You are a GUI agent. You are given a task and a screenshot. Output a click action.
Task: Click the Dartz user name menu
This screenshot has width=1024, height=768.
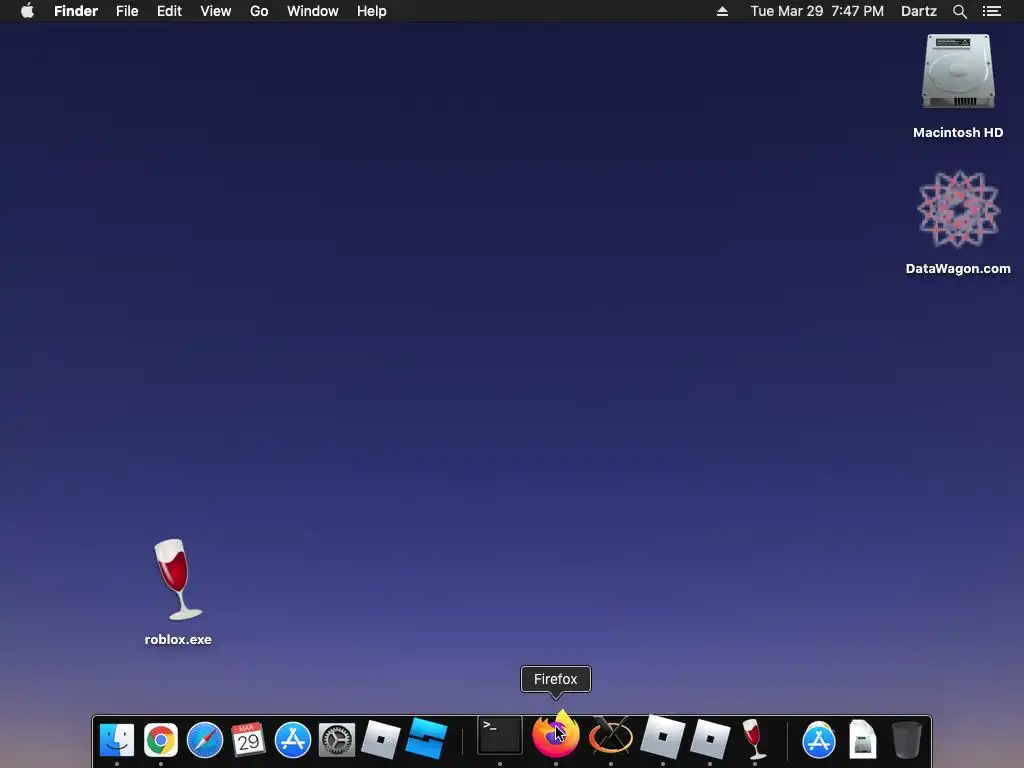point(919,11)
